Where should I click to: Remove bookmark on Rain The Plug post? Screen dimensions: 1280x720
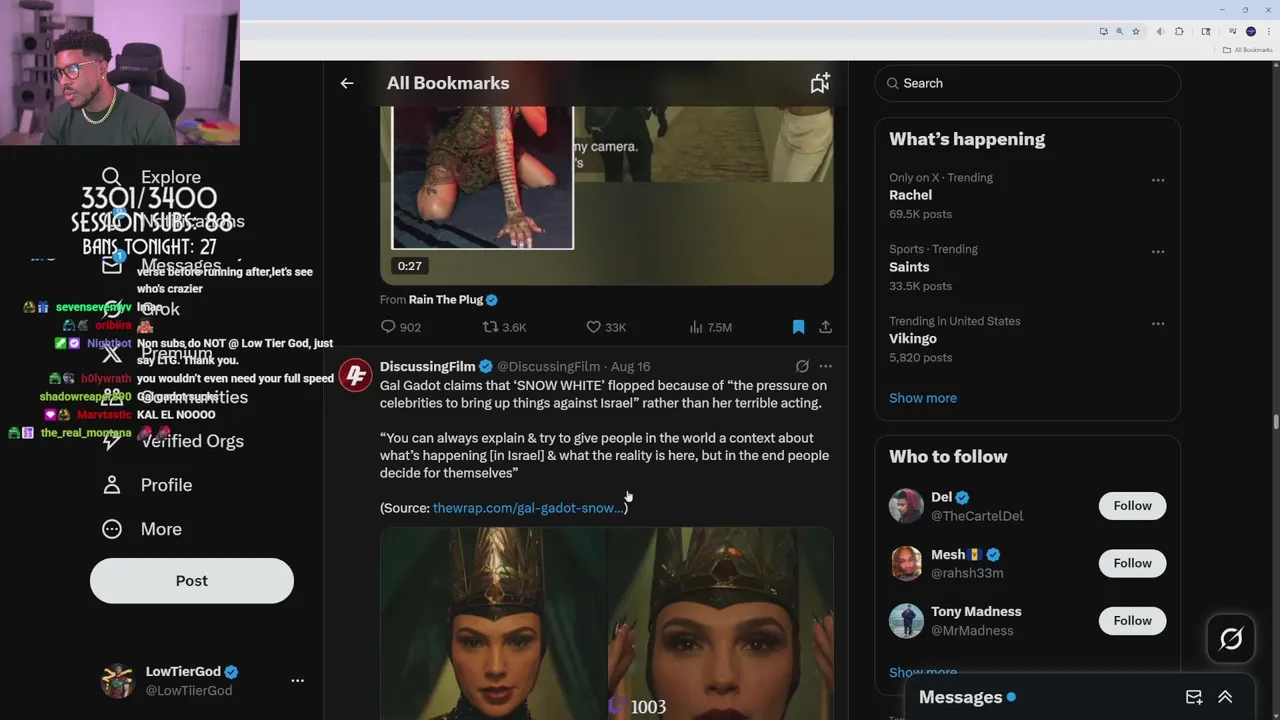tap(798, 327)
